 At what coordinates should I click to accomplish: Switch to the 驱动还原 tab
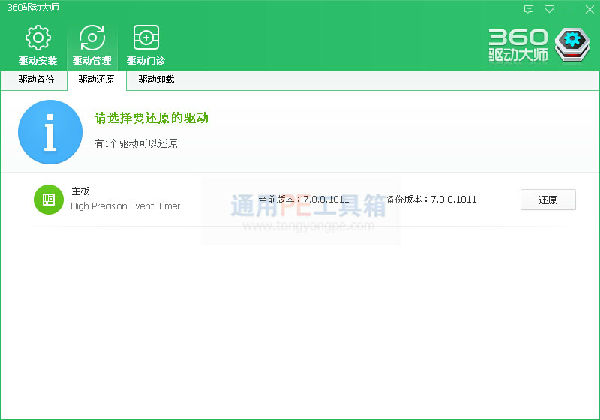coord(96,79)
